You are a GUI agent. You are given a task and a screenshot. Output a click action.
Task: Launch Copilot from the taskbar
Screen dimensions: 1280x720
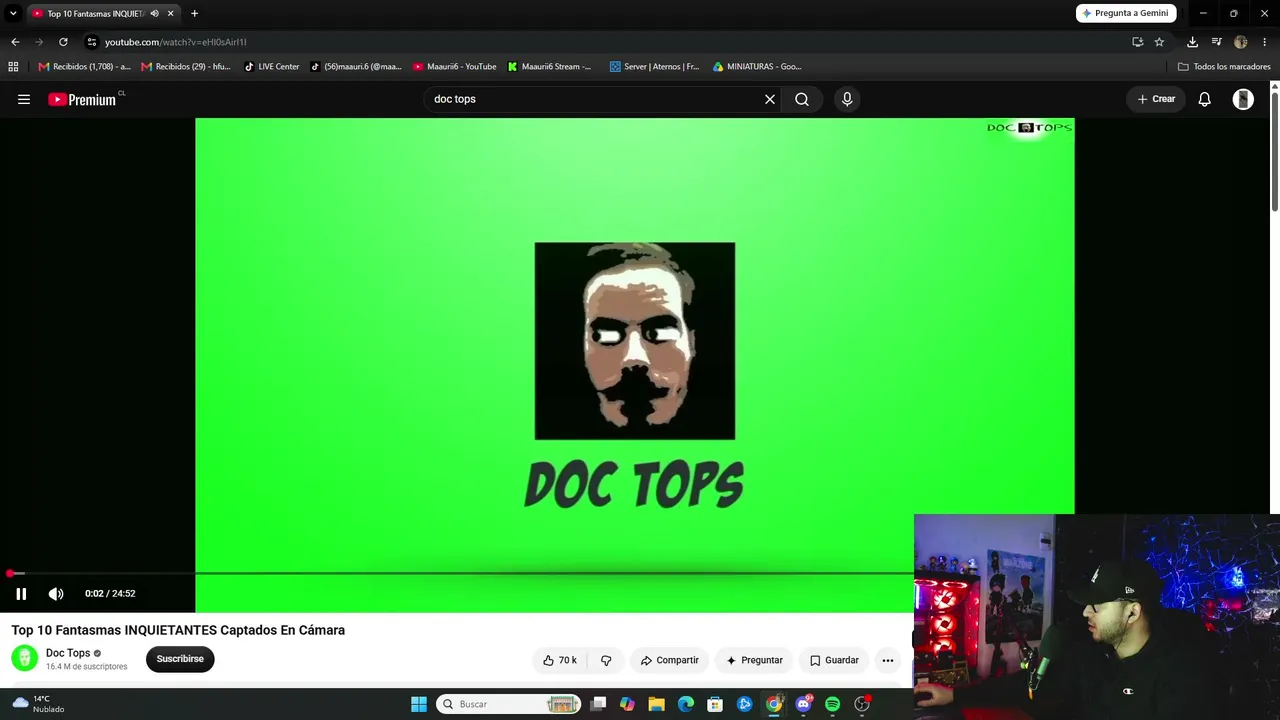point(627,704)
